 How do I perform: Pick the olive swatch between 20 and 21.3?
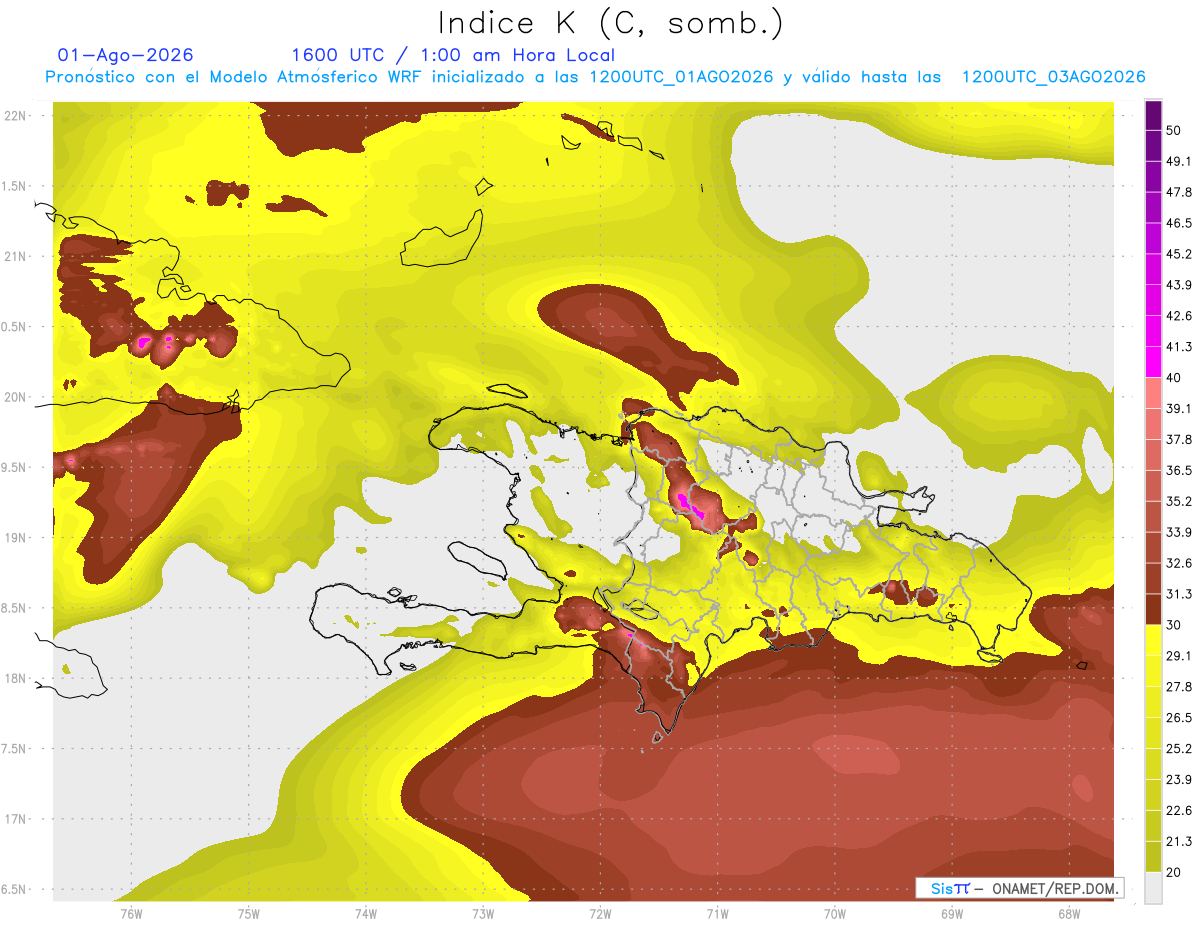click(x=1154, y=857)
